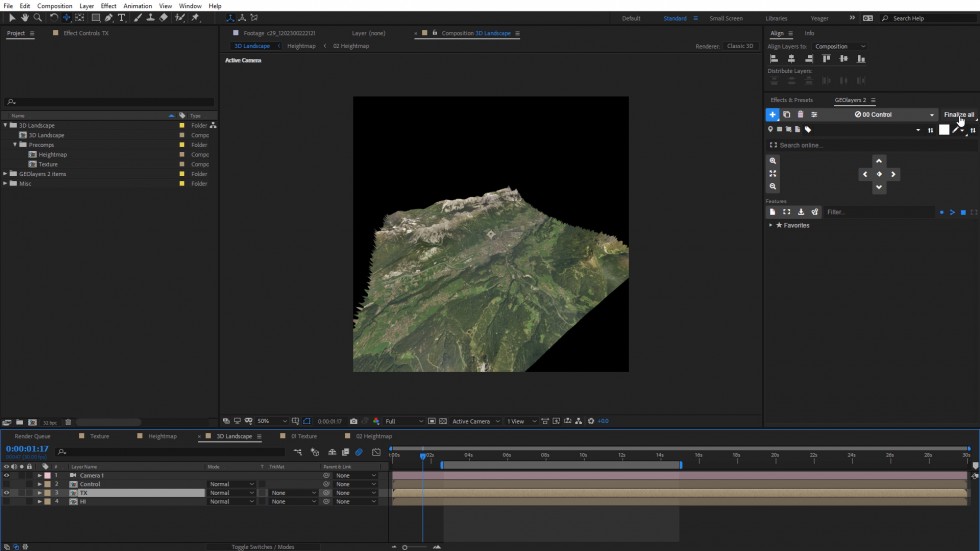The image size is (980, 551).
Task: Click the Finalize all button
Action: pos(959,115)
